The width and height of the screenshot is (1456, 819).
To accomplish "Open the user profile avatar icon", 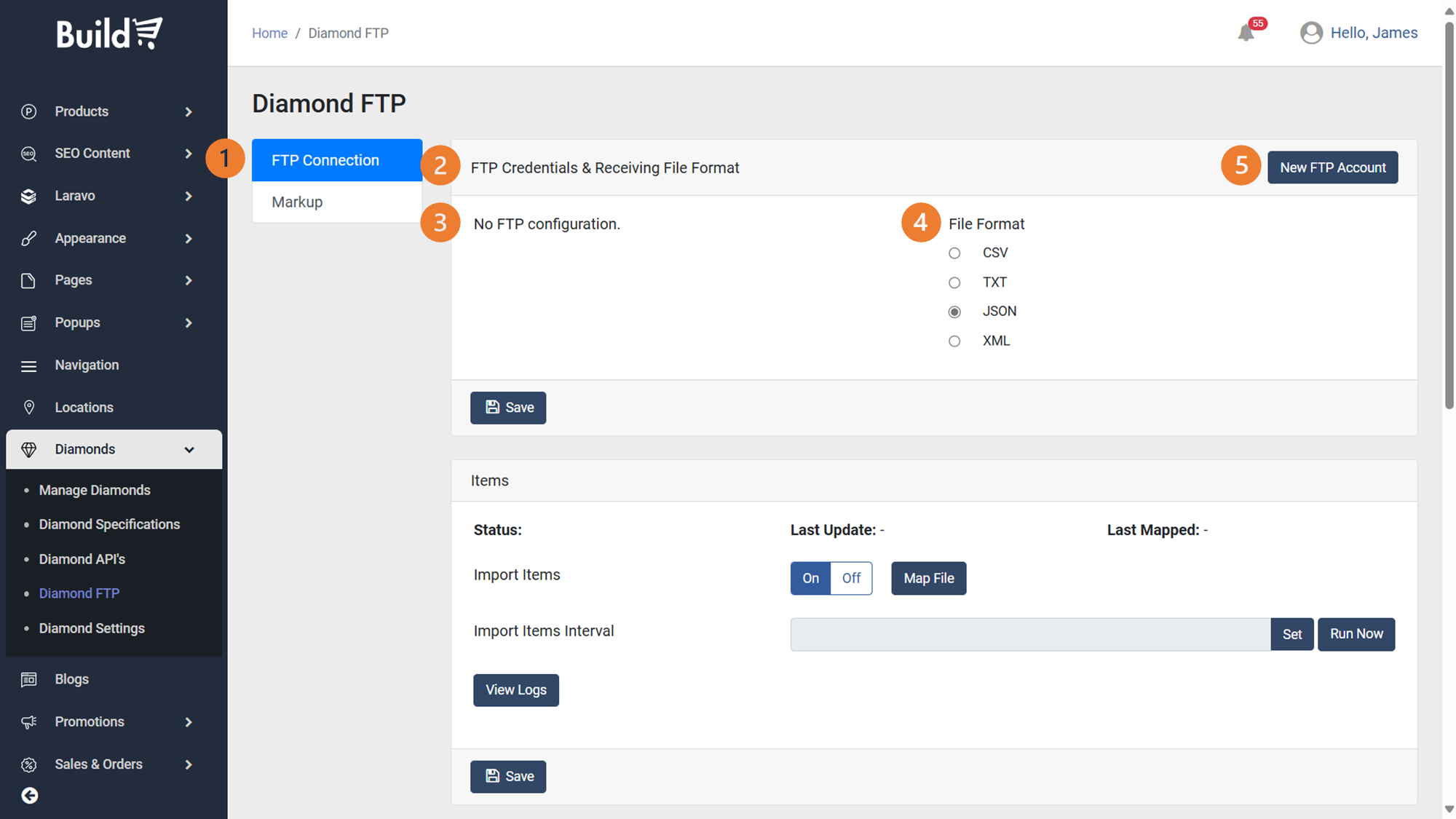I will click(x=1311, y=33).
